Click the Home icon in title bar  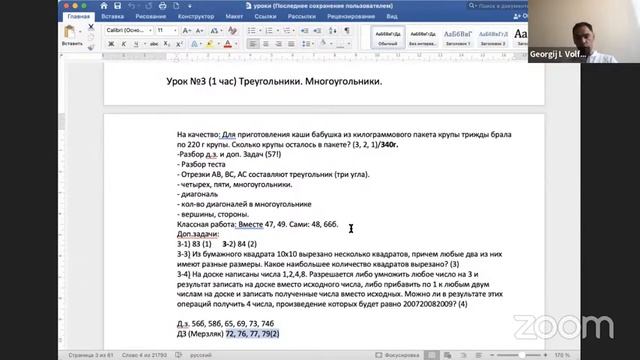pyautogui.click(x=104, y=6)
